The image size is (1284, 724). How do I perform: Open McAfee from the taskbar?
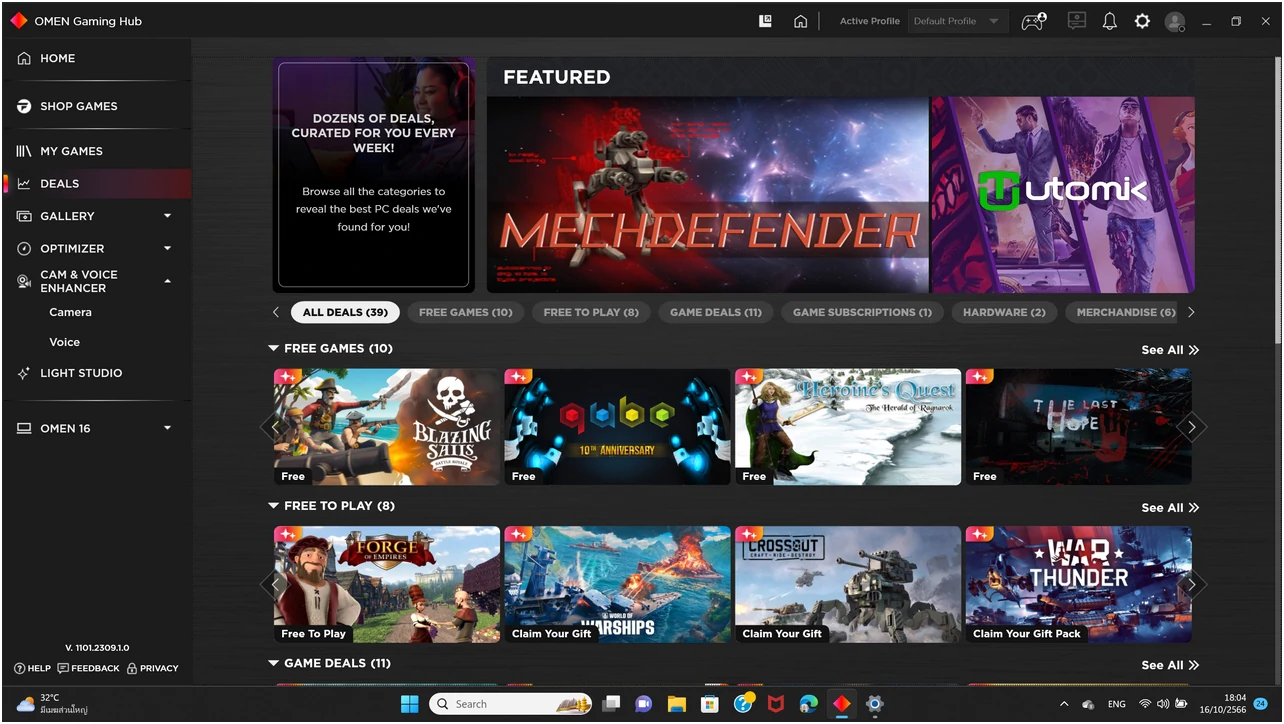coord(775,704)
